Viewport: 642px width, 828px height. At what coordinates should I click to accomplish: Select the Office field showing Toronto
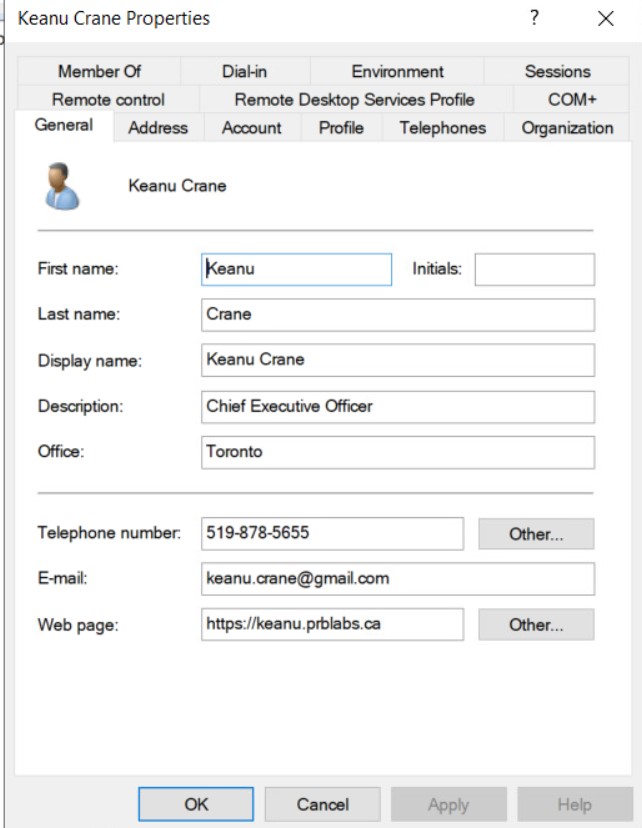397,452
